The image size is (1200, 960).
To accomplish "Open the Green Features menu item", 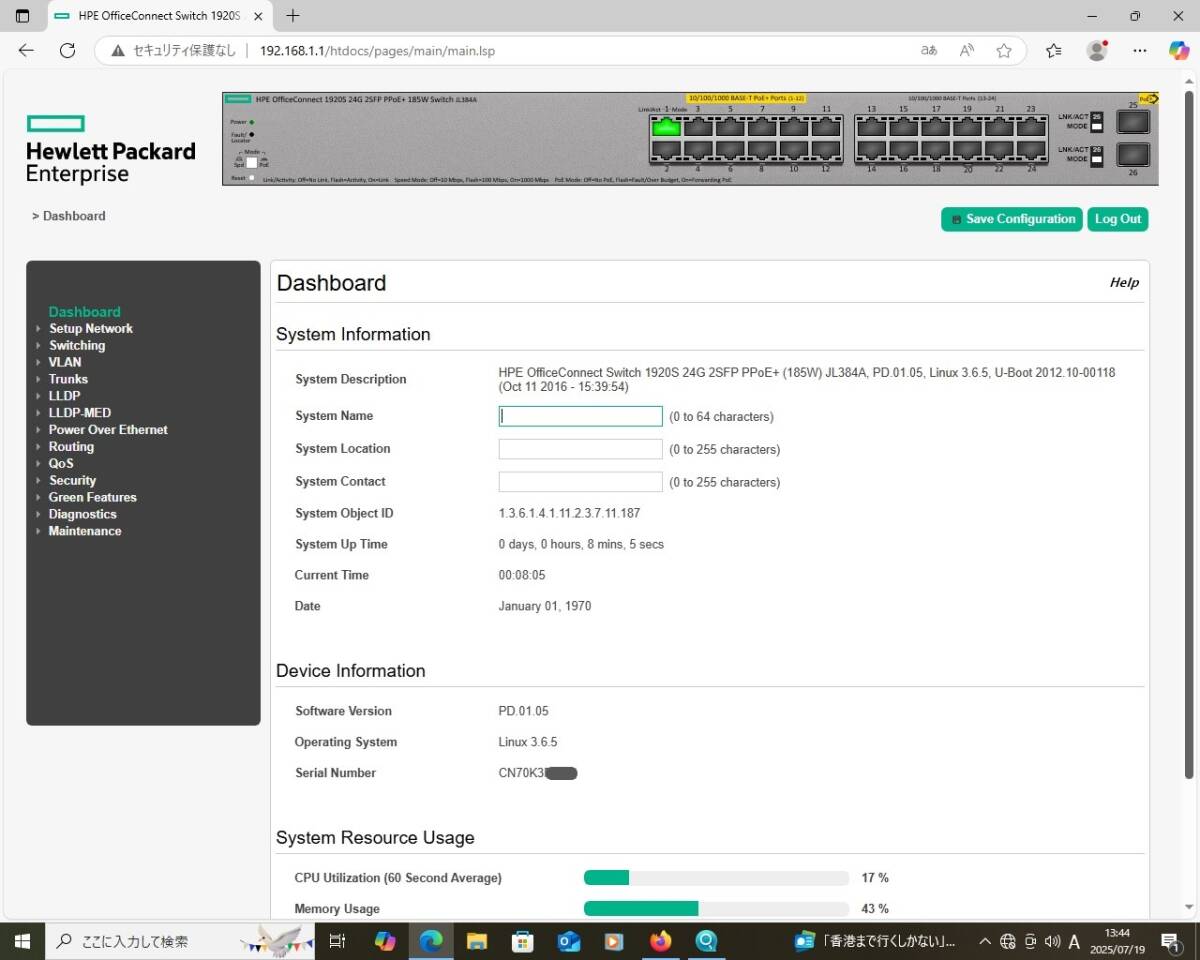I will click(x=92, y=497).
